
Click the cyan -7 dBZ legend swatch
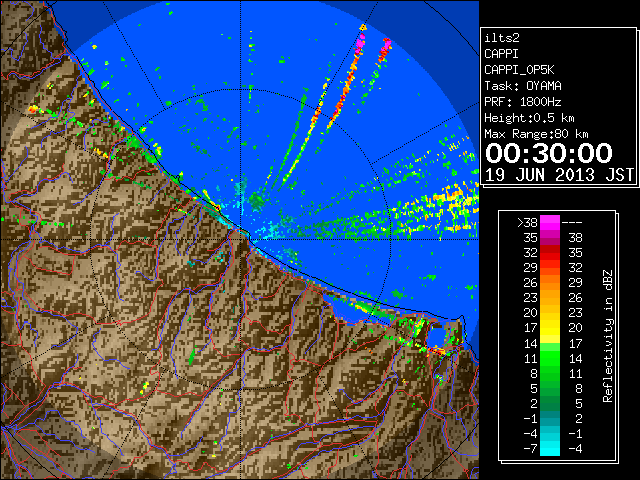[x=550, y=449]
